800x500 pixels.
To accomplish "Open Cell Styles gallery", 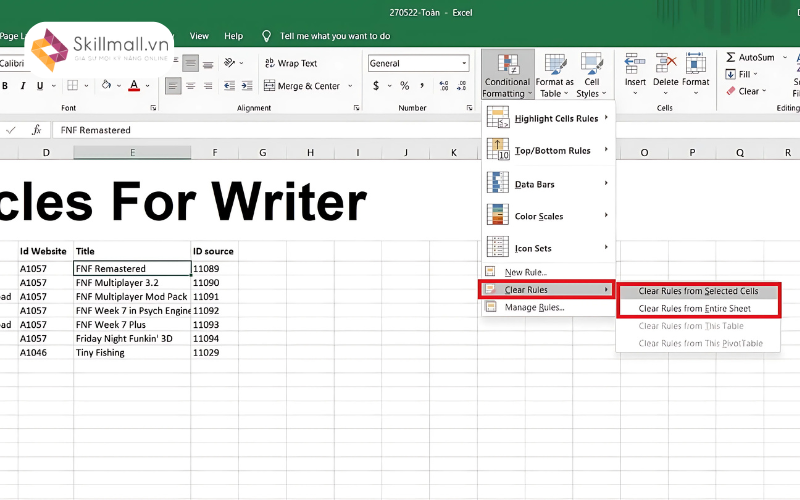I will coord(591,75).
